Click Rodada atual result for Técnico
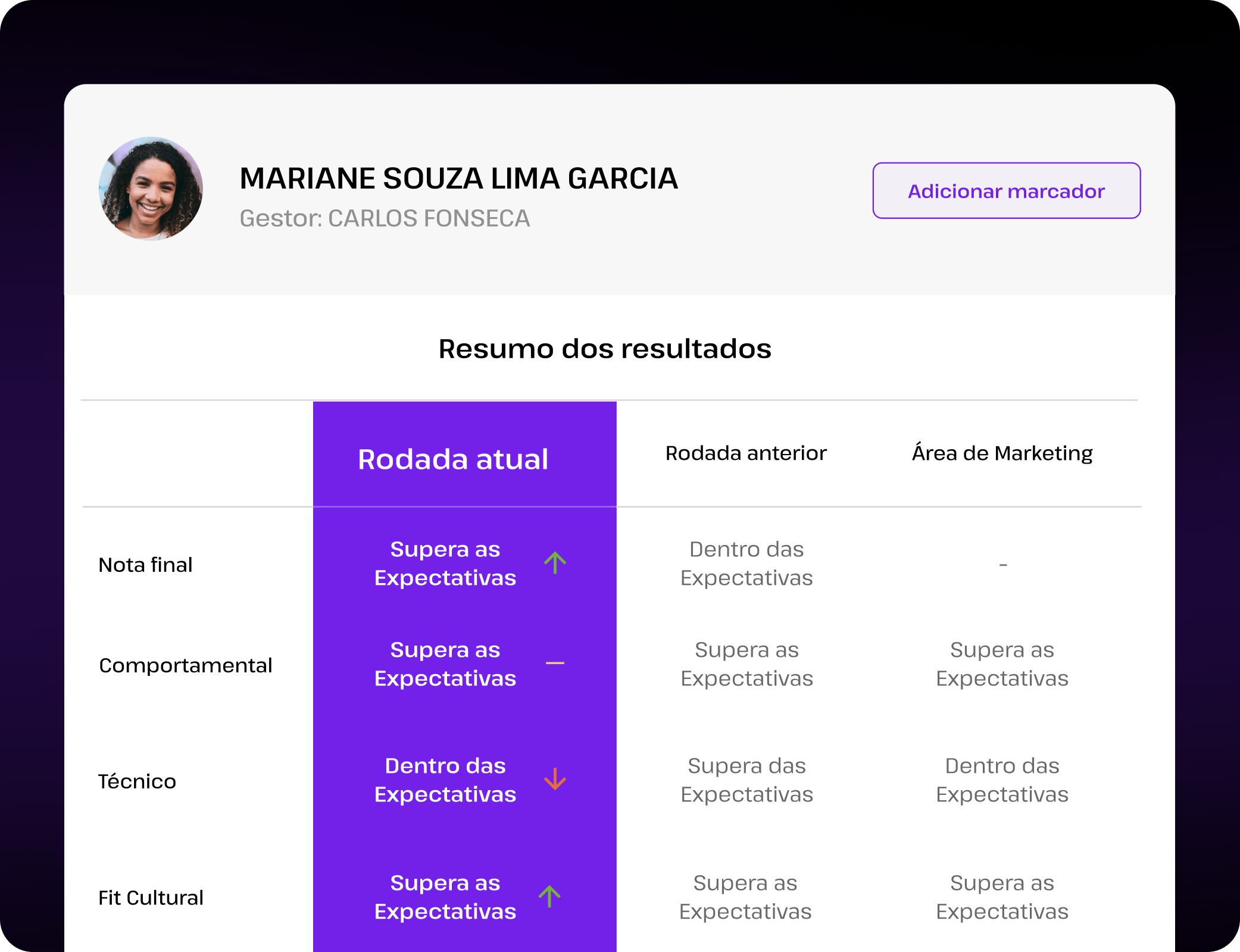 point(445,780)
